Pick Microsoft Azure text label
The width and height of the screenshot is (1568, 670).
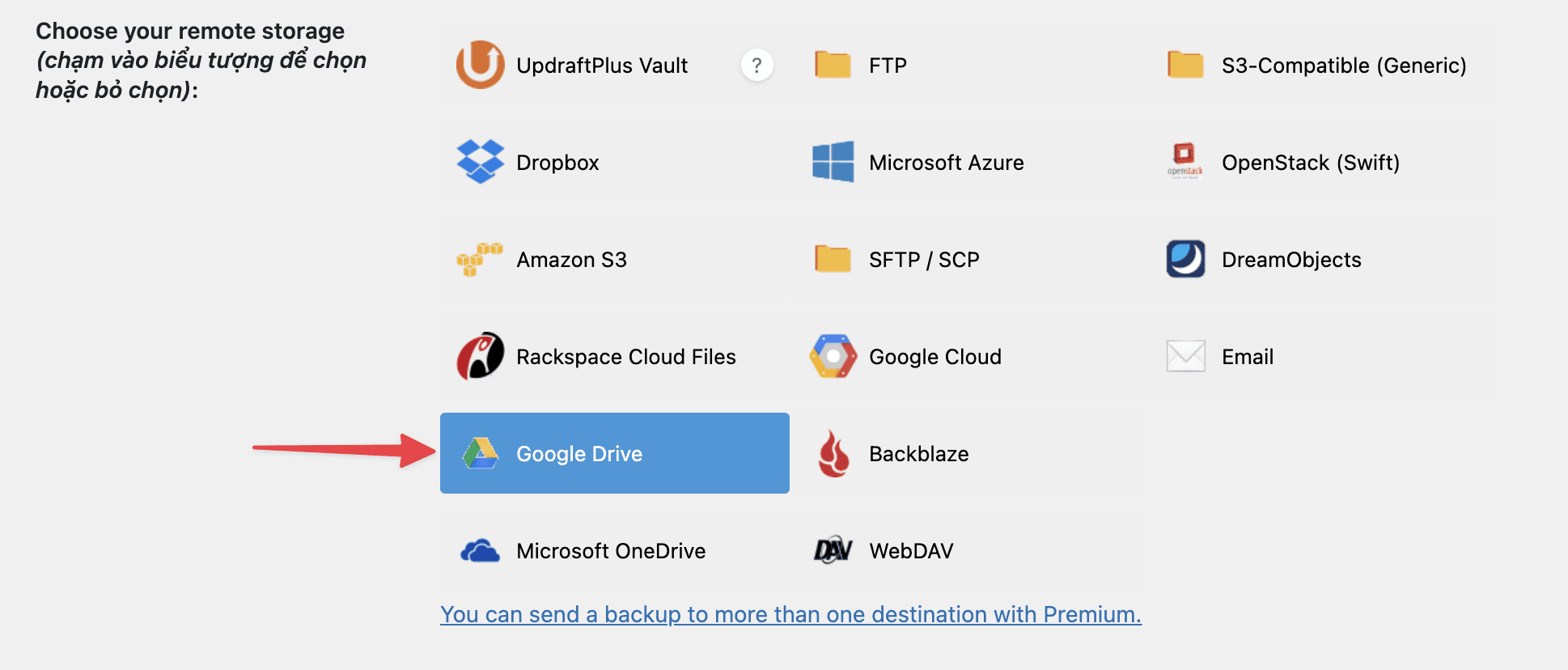coord(946,163)
